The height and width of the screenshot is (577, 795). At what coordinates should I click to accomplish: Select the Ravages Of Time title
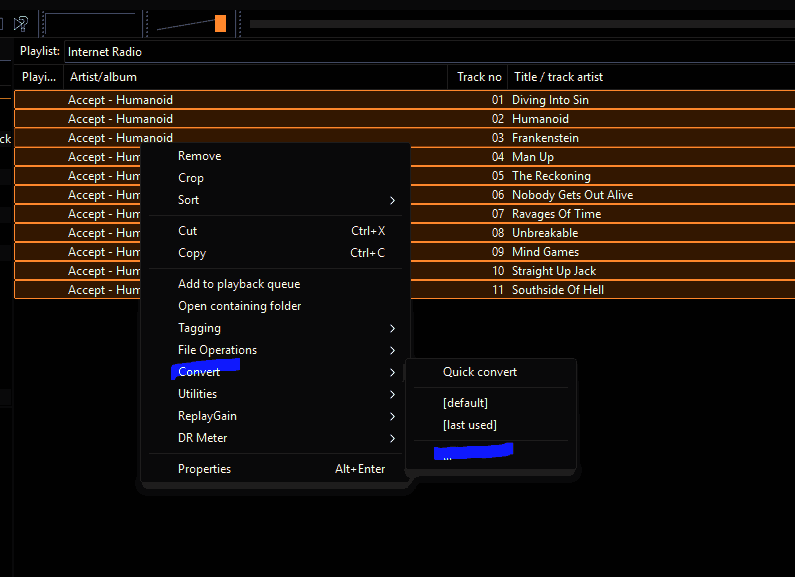556,214
